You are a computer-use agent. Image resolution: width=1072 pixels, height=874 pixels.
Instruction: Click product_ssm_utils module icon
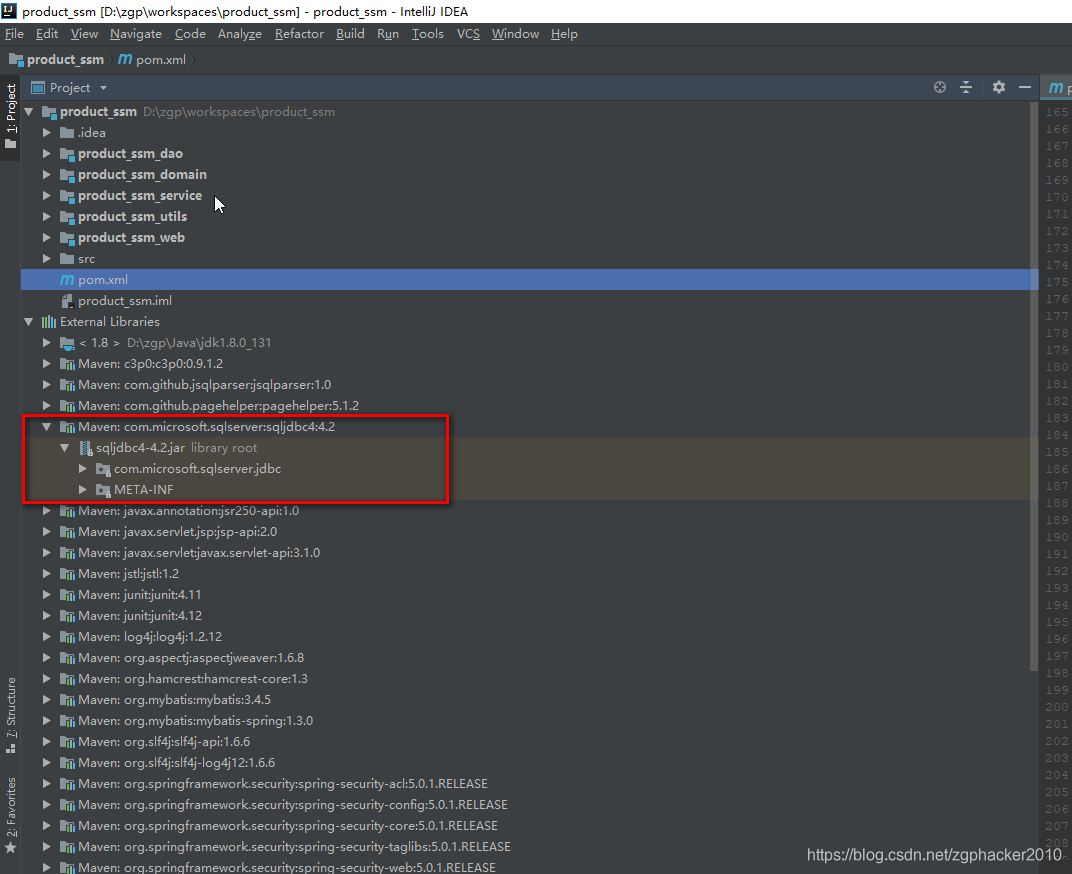coord(67,217)
